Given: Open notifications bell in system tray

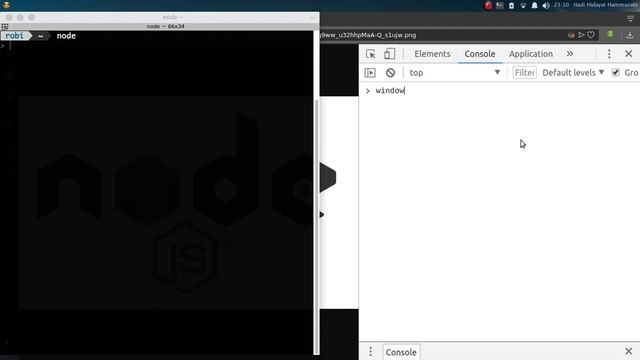Looking at the screenshot, I should (x=534, y=5).
